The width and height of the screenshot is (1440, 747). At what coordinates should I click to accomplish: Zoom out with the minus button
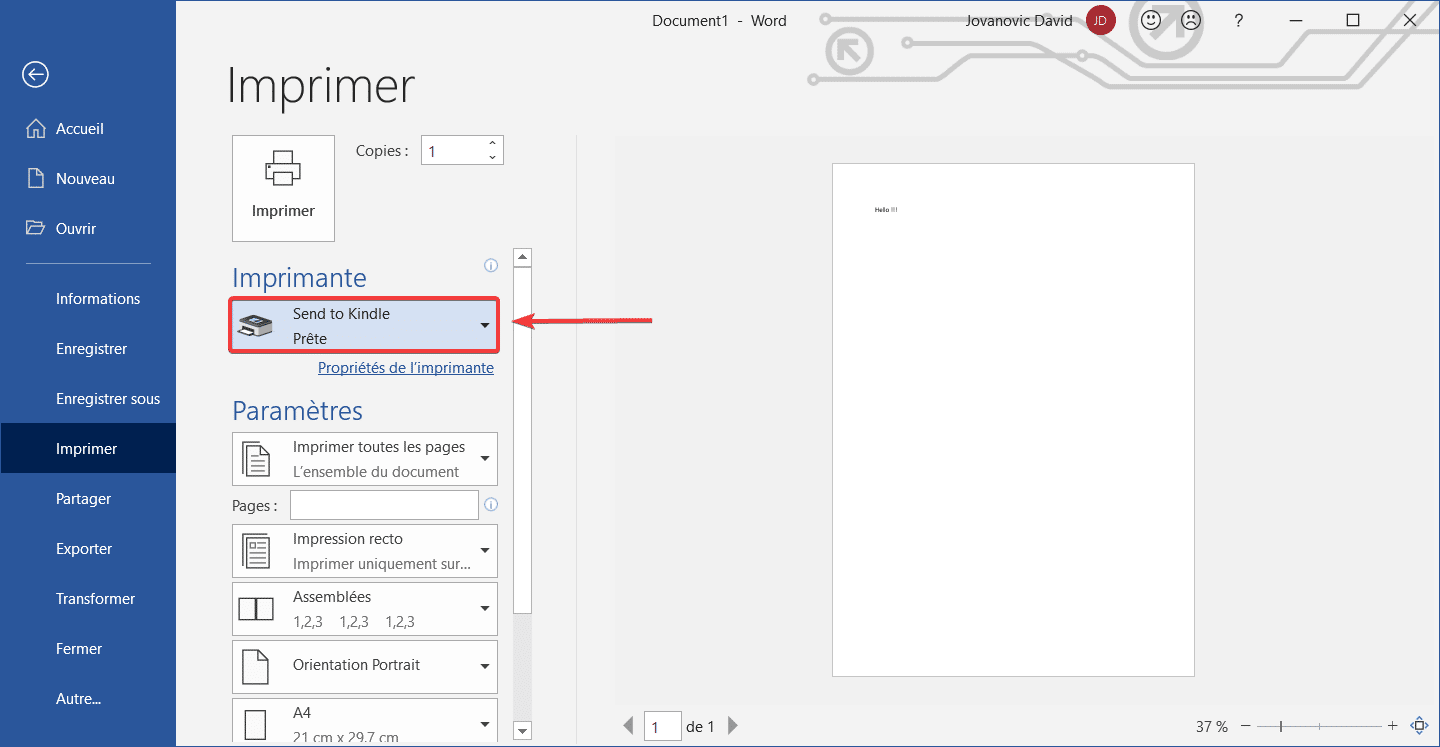pos(1246,726)
